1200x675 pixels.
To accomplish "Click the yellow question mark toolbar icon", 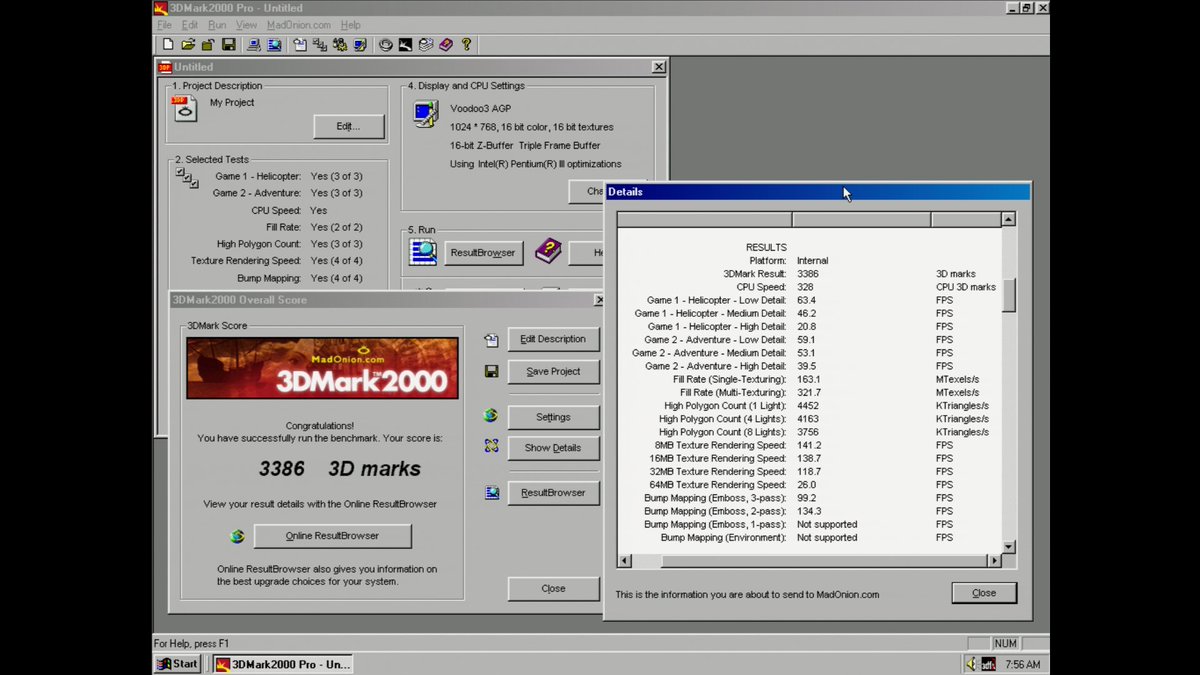I will 466,45.
